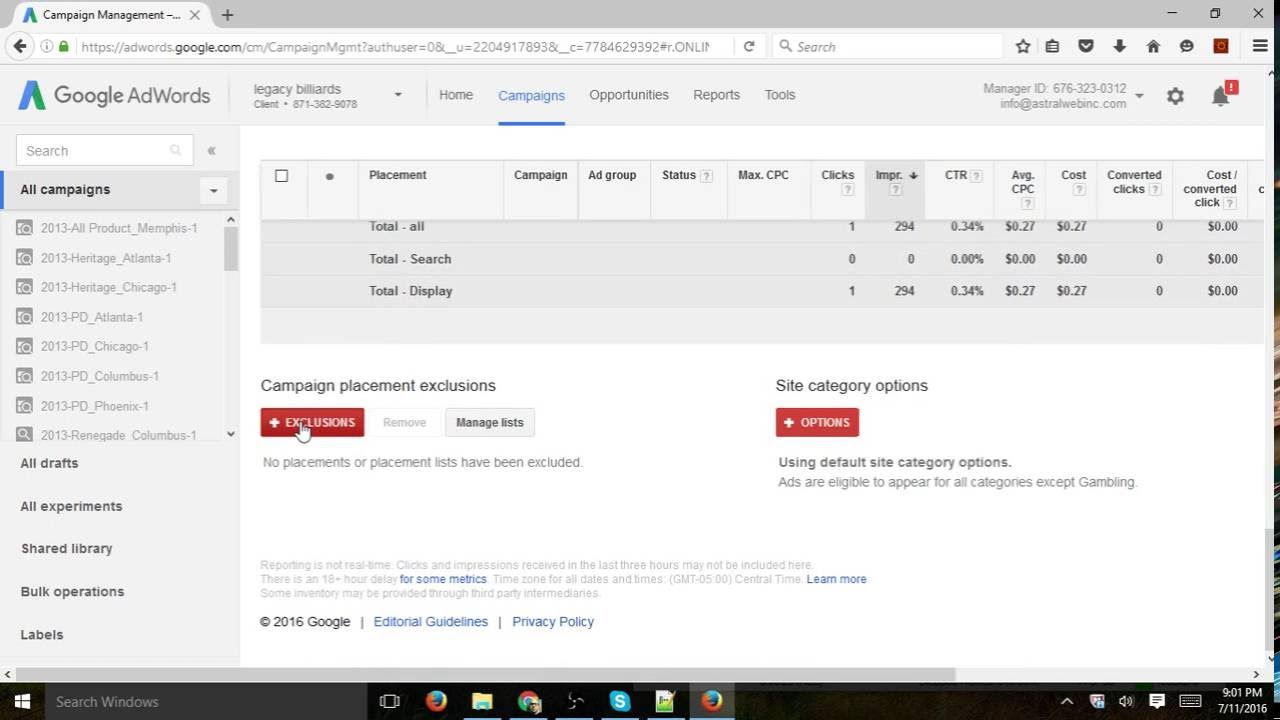Open Windows Start menu
This screenshot has height=720, width=1280.
point(22,702)
